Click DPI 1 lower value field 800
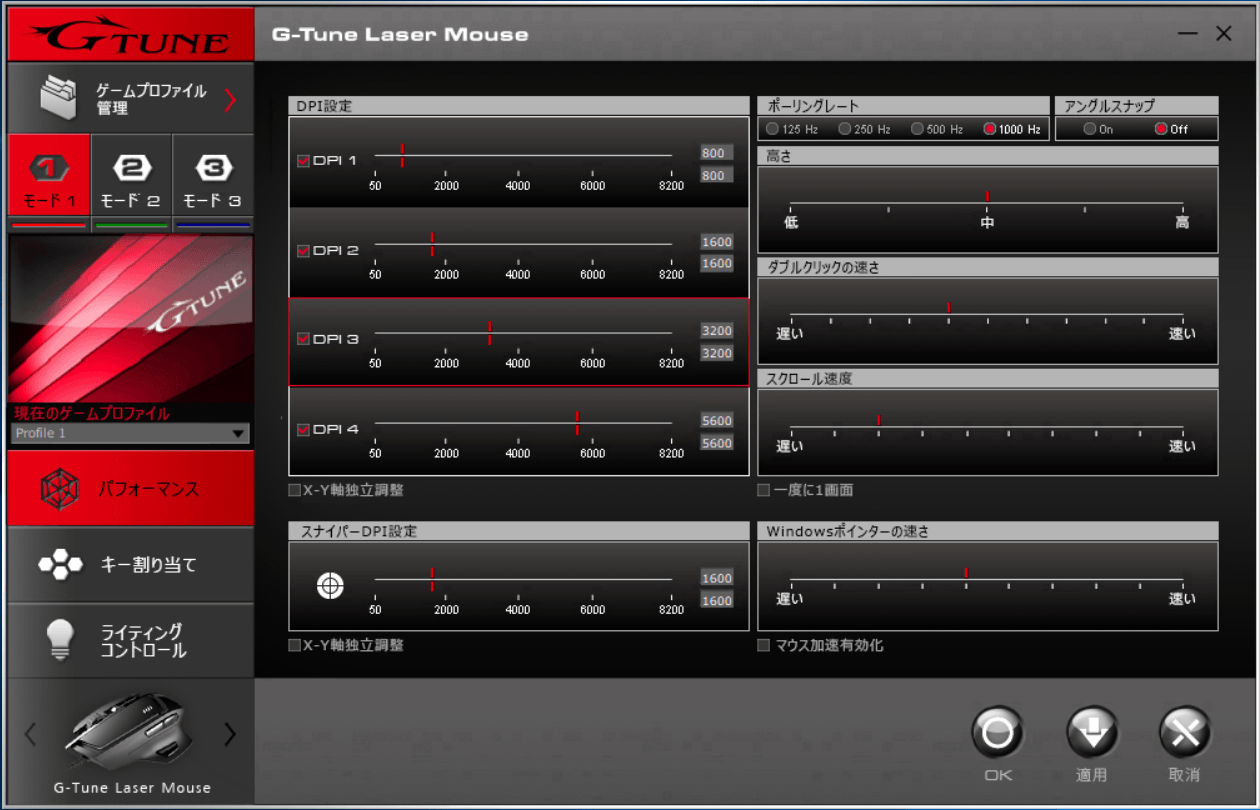1260x810 pixels. (717, 175)
